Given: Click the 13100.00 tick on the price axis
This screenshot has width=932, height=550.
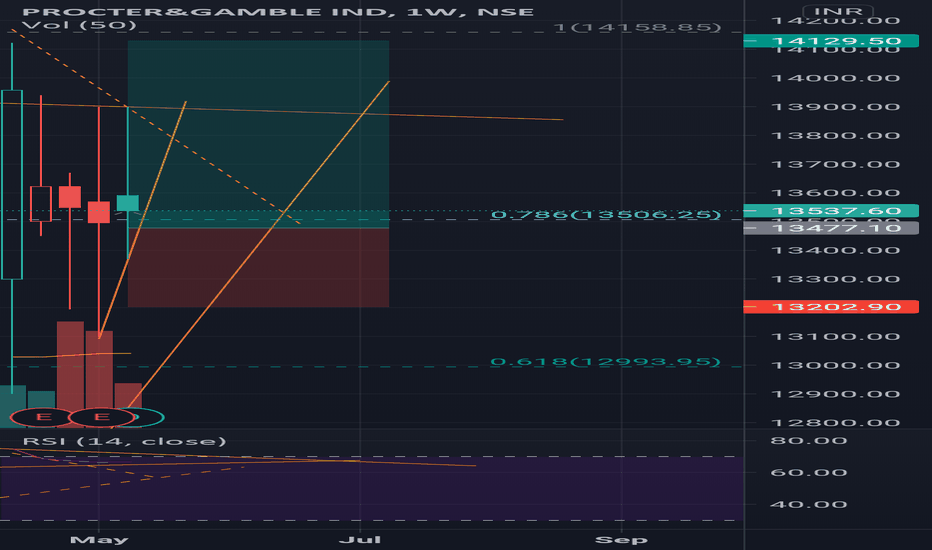Looking at the screenshot, I should click(835, 337).
